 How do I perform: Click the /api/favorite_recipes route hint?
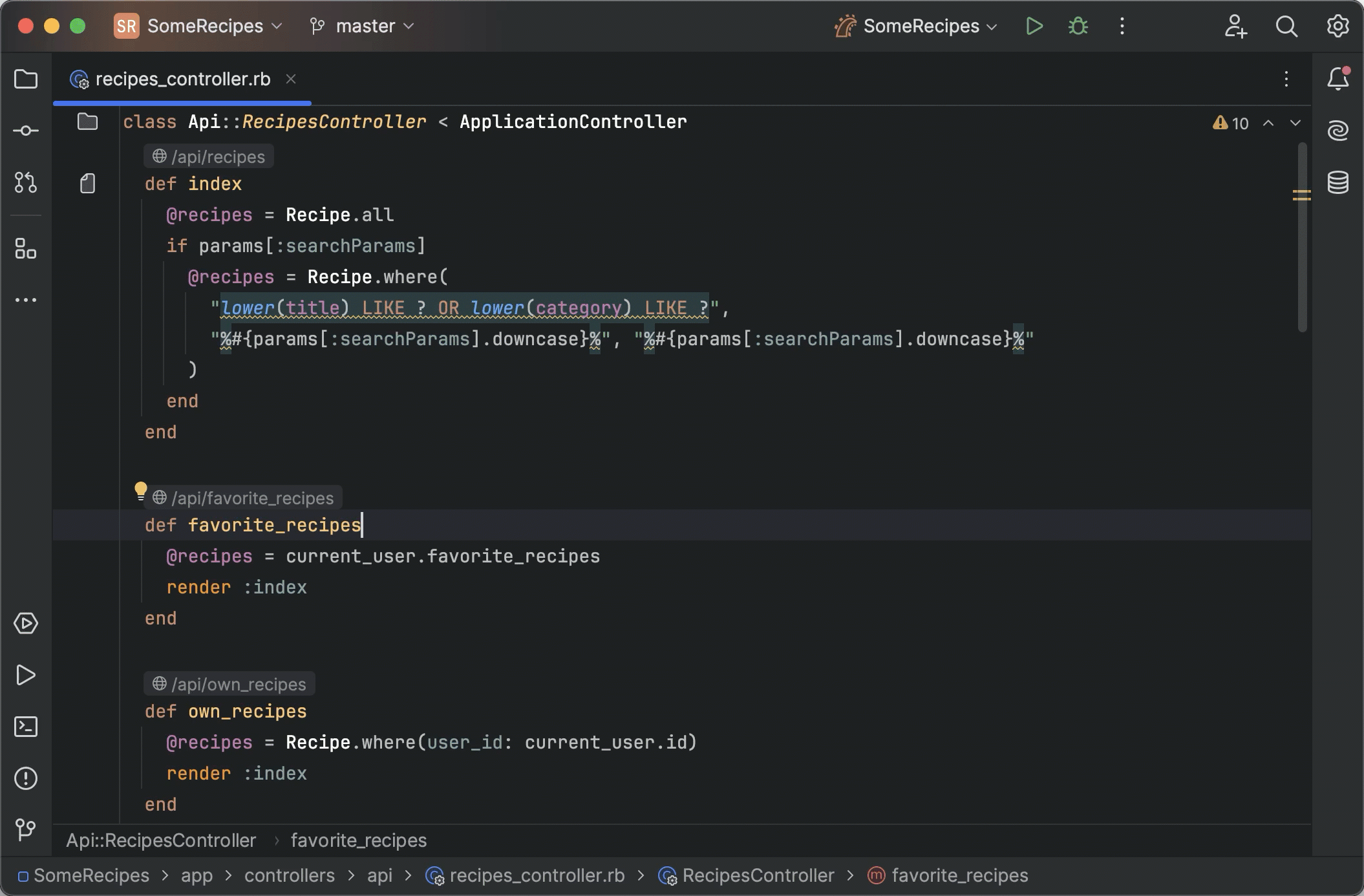tap(252, 498)
